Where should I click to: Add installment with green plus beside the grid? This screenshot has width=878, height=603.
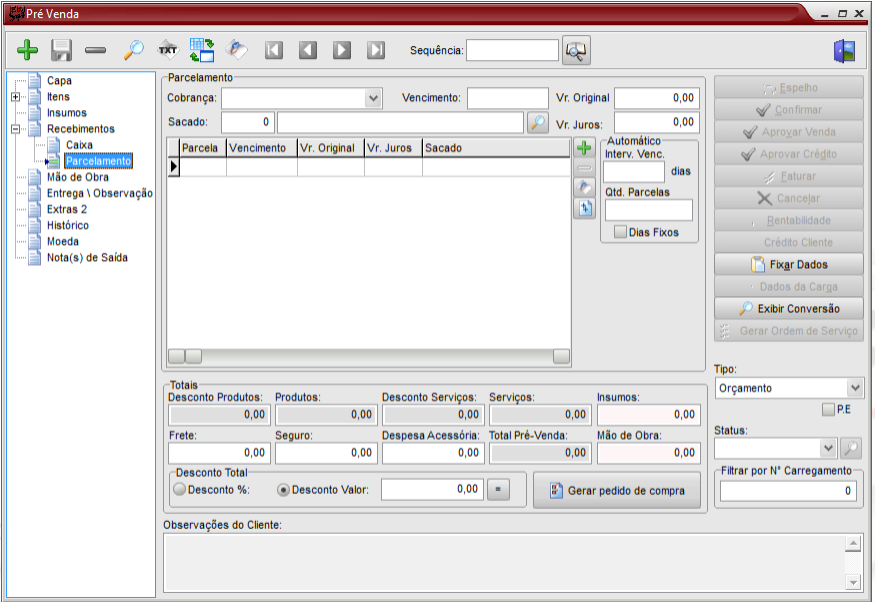585,148
